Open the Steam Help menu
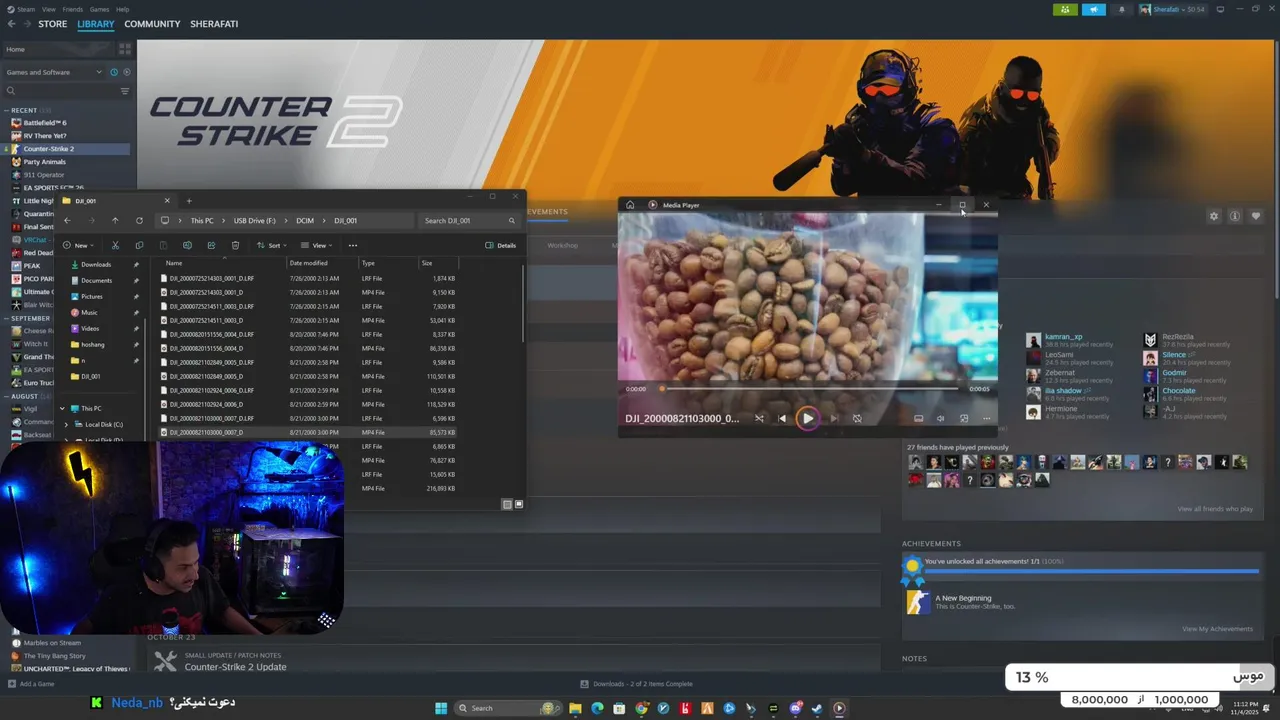The image size is (1280, 720). click(x=122, y=9)
